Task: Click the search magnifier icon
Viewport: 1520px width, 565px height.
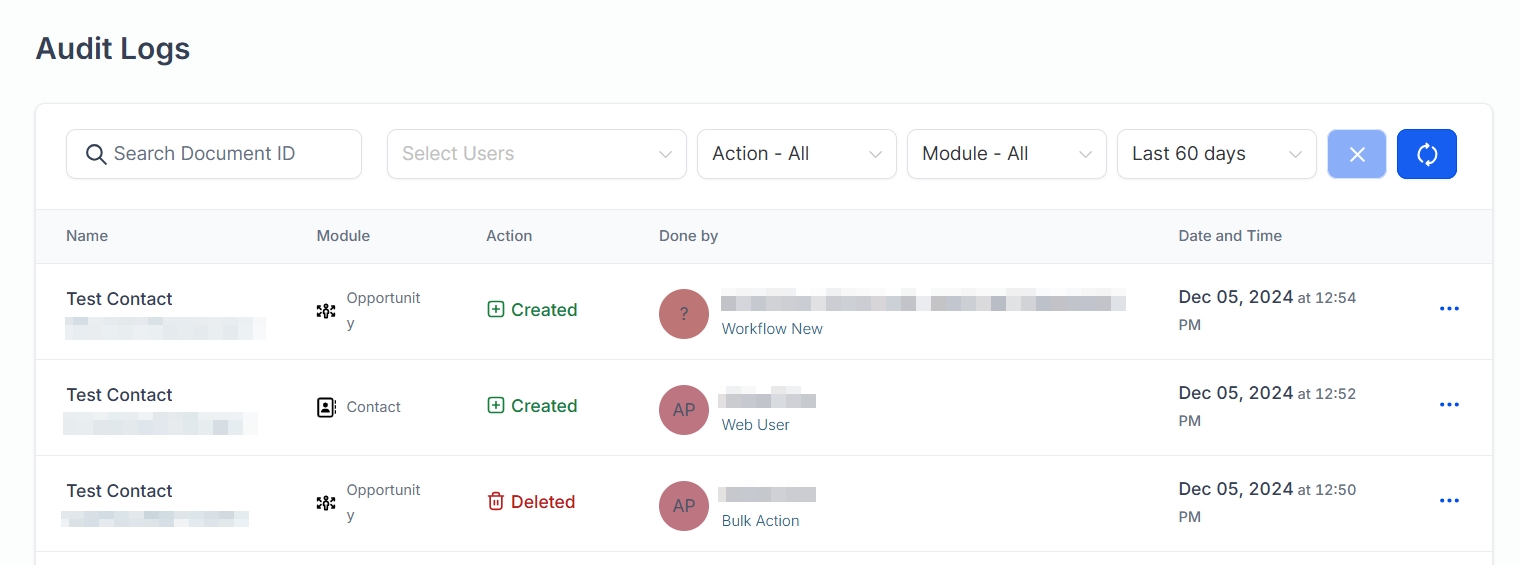Action: [96, 154]
